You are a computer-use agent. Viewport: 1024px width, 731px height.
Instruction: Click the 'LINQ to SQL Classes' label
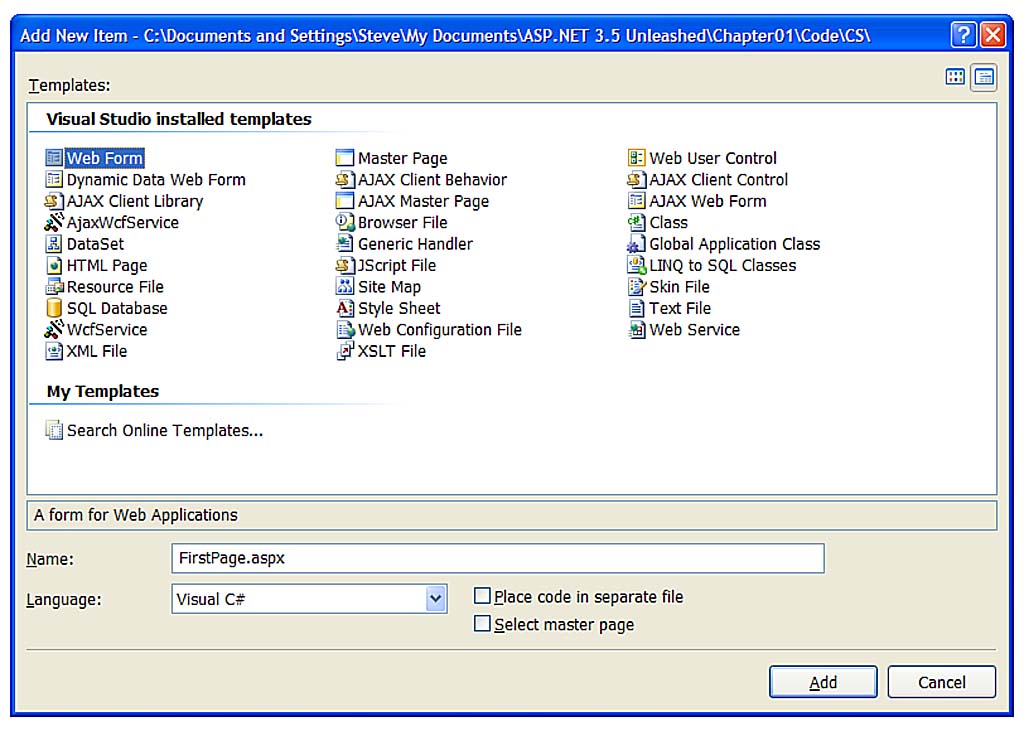point(723,265)
